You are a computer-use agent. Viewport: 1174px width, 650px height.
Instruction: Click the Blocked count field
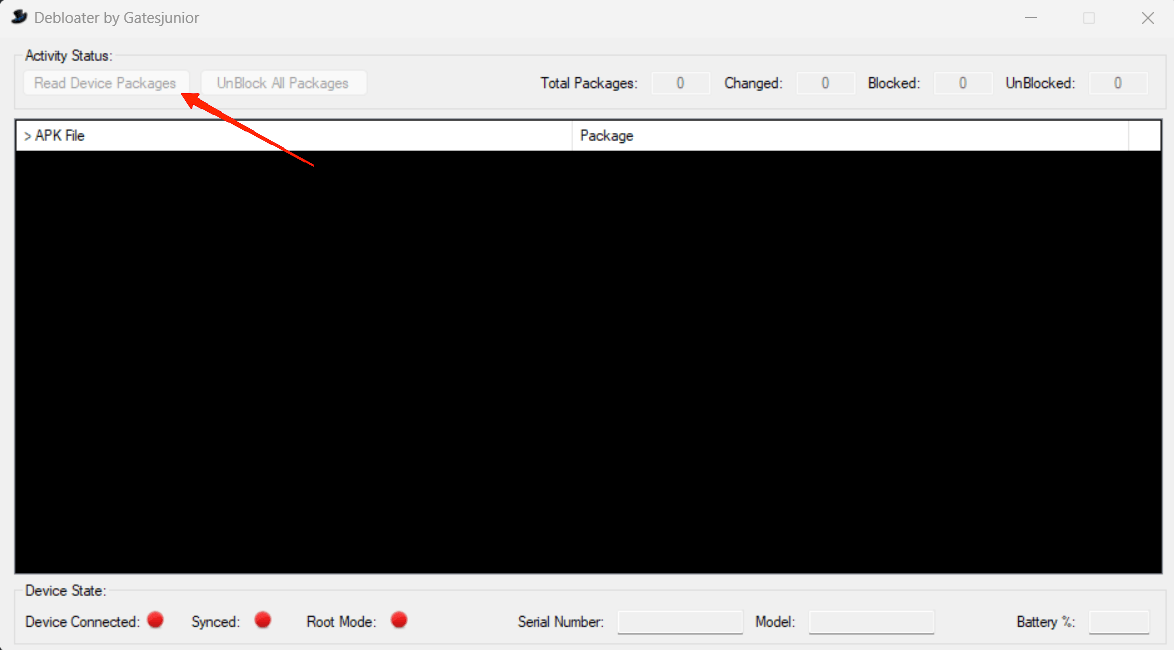tap(962, 83)
